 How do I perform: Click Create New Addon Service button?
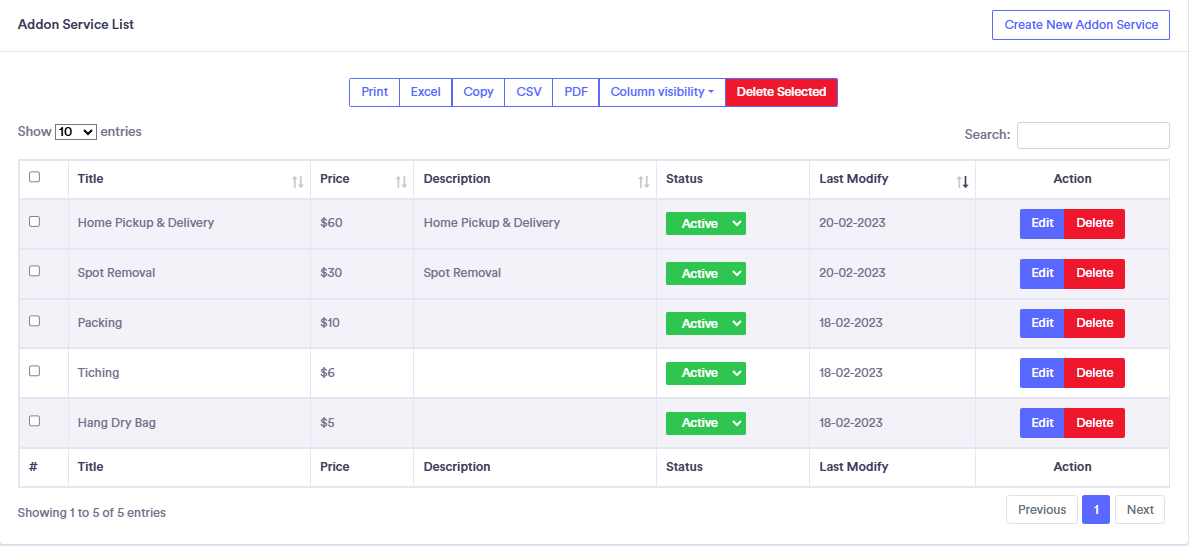[x=1081, y=25]
